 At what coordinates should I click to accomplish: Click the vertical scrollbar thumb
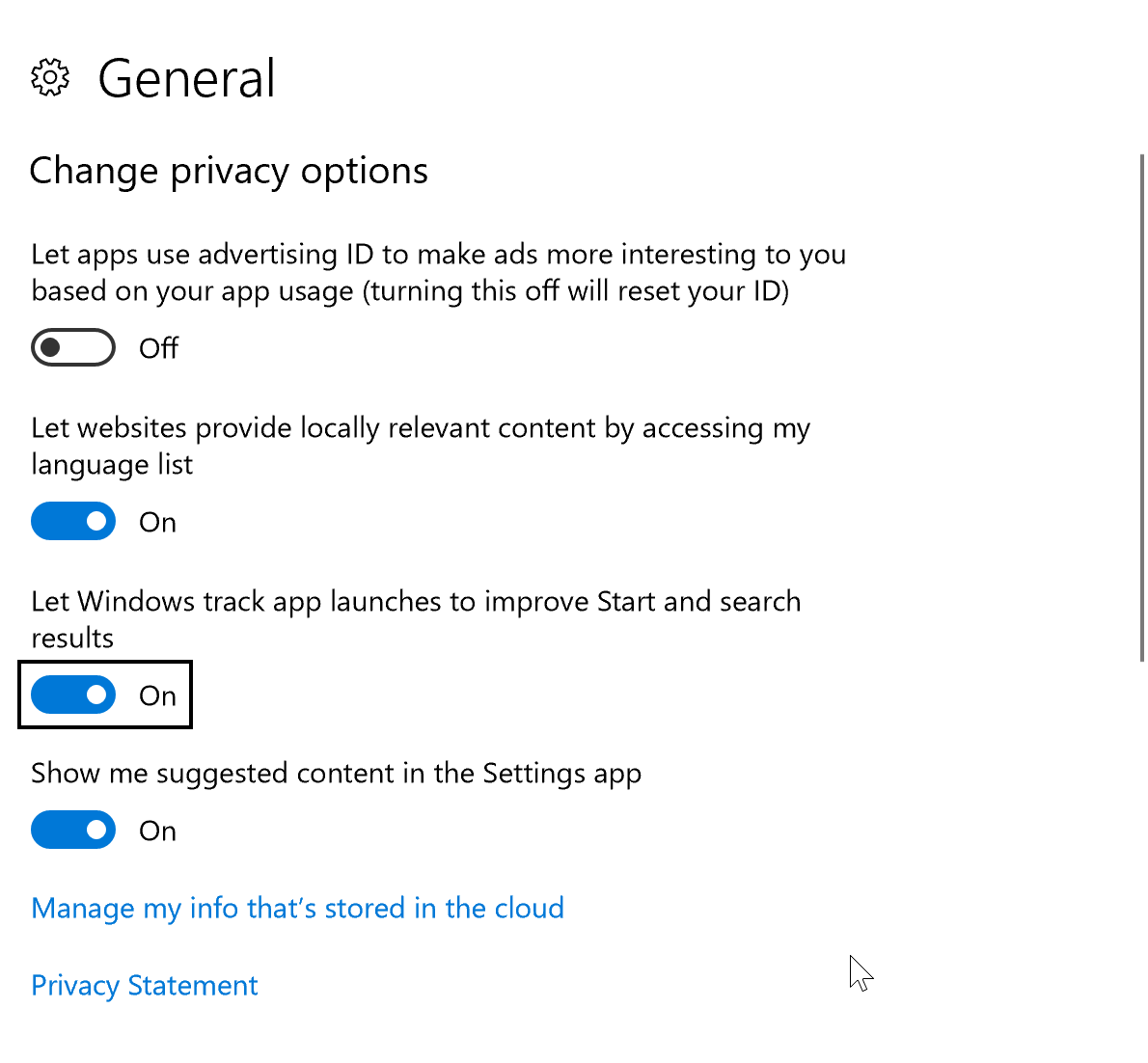tap(1142, 405)
